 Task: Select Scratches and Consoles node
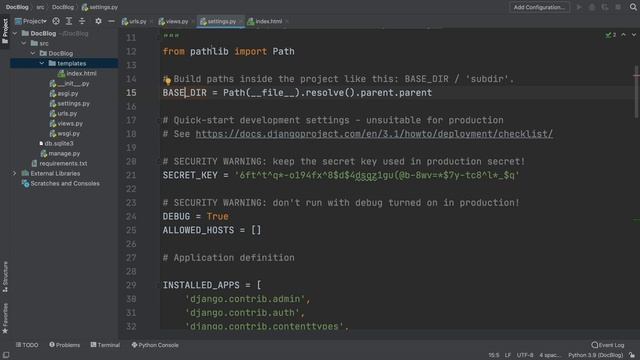61,183
